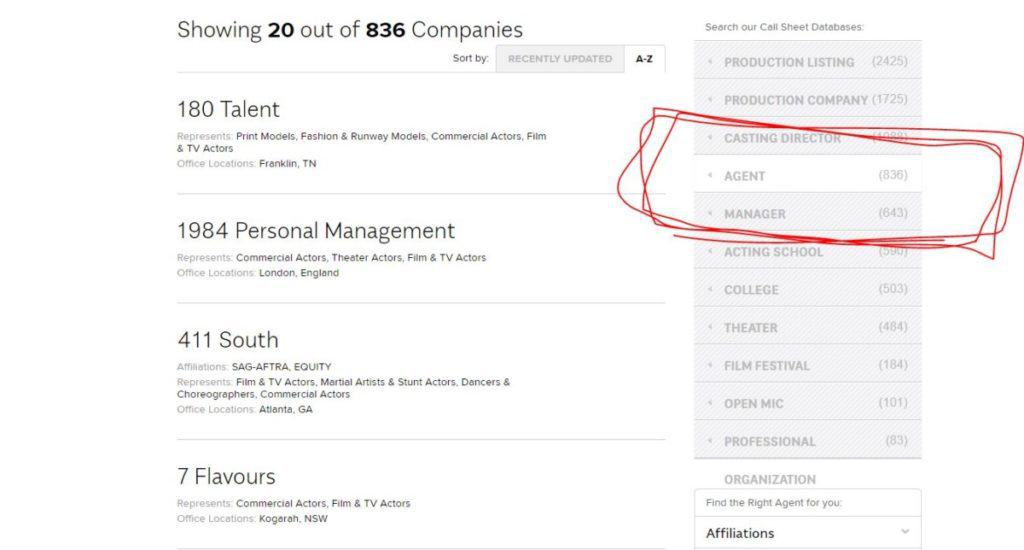Click the arrow icon beside College
This screenshot has width=1024, height=550.
[710, 290]
